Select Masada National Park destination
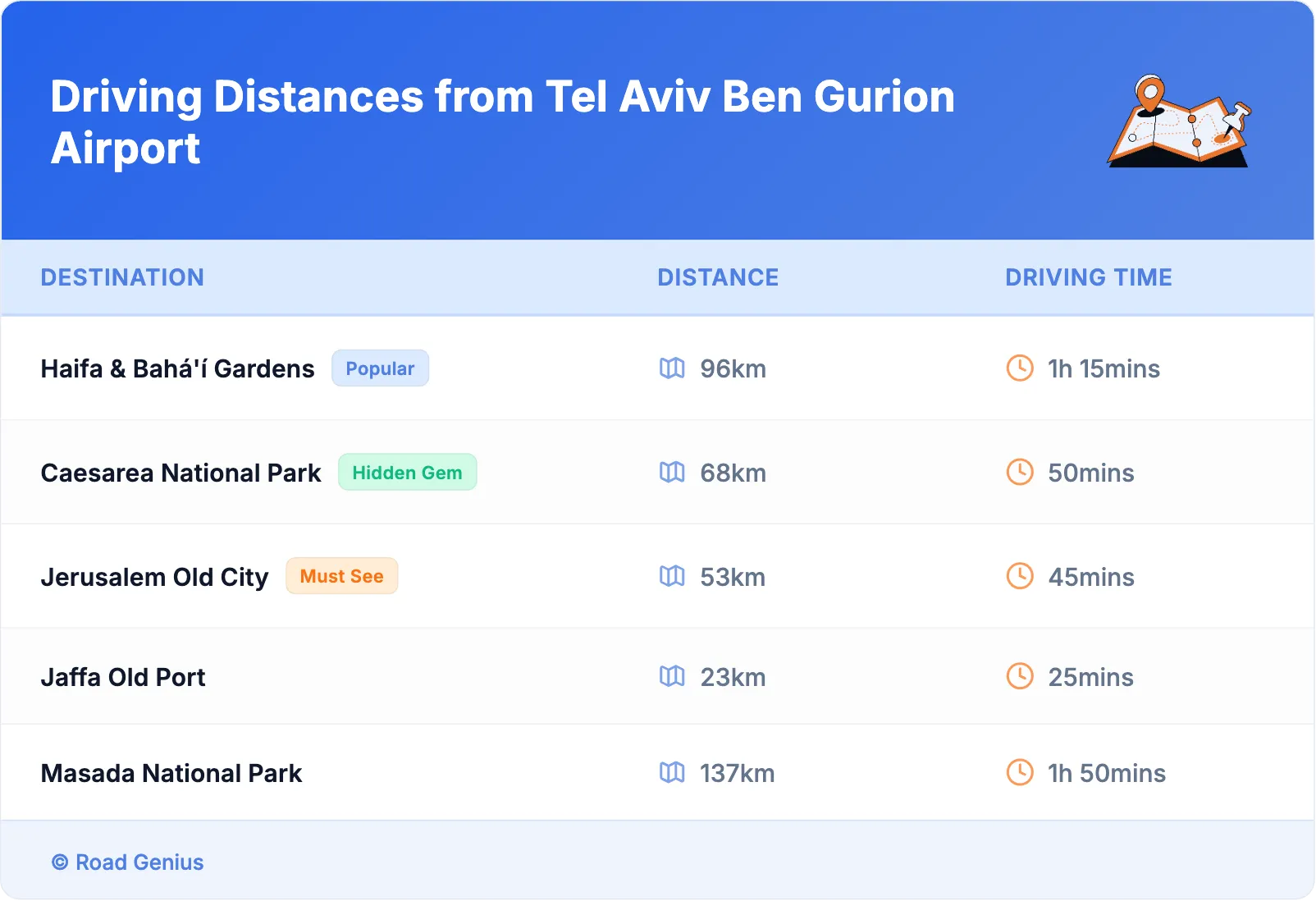 coord(171,774)
